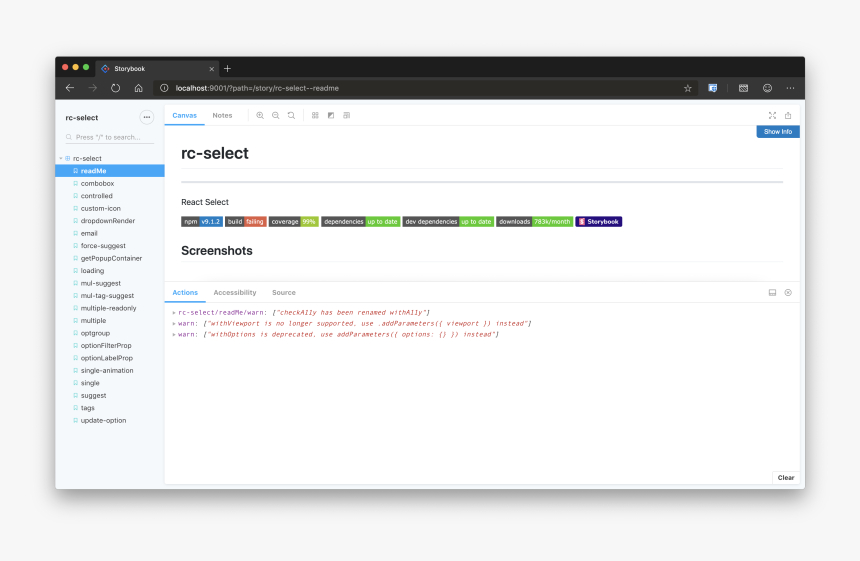Click the npm v9.1.2 badge
This screenshot has width=860, height=561.
coord(202,222)
